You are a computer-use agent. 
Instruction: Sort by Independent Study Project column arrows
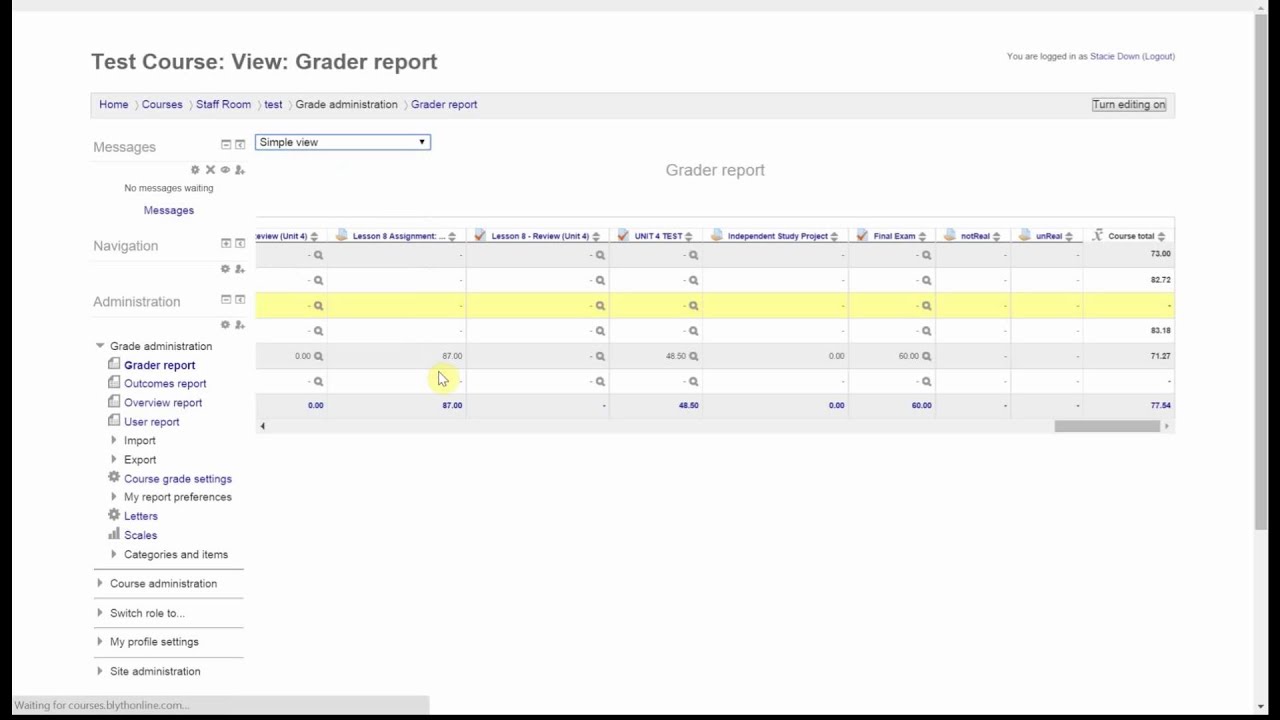pos(834,237)
